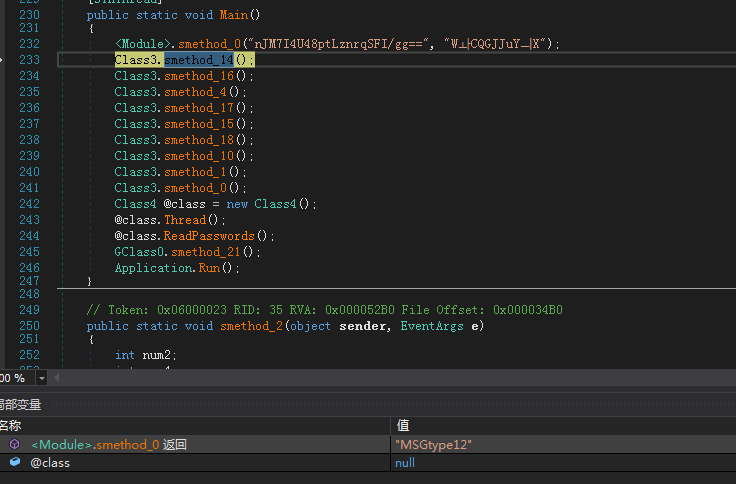The height and width of the screenshot is (484, 736).
Task: Click the smethod_14 call on line 233
Action: pos(199,60)
